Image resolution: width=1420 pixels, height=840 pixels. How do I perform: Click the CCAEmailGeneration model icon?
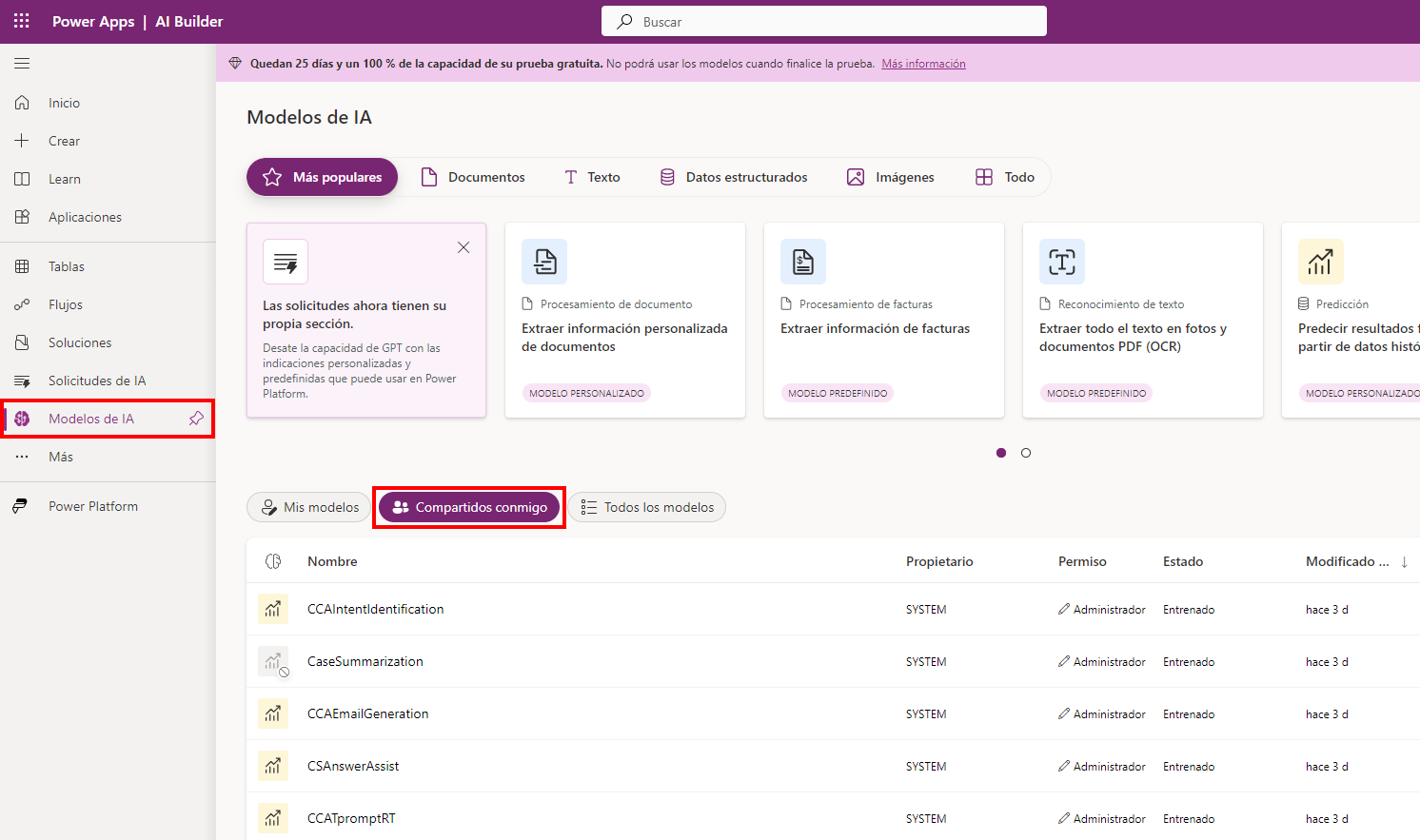(x=273, y=713)
